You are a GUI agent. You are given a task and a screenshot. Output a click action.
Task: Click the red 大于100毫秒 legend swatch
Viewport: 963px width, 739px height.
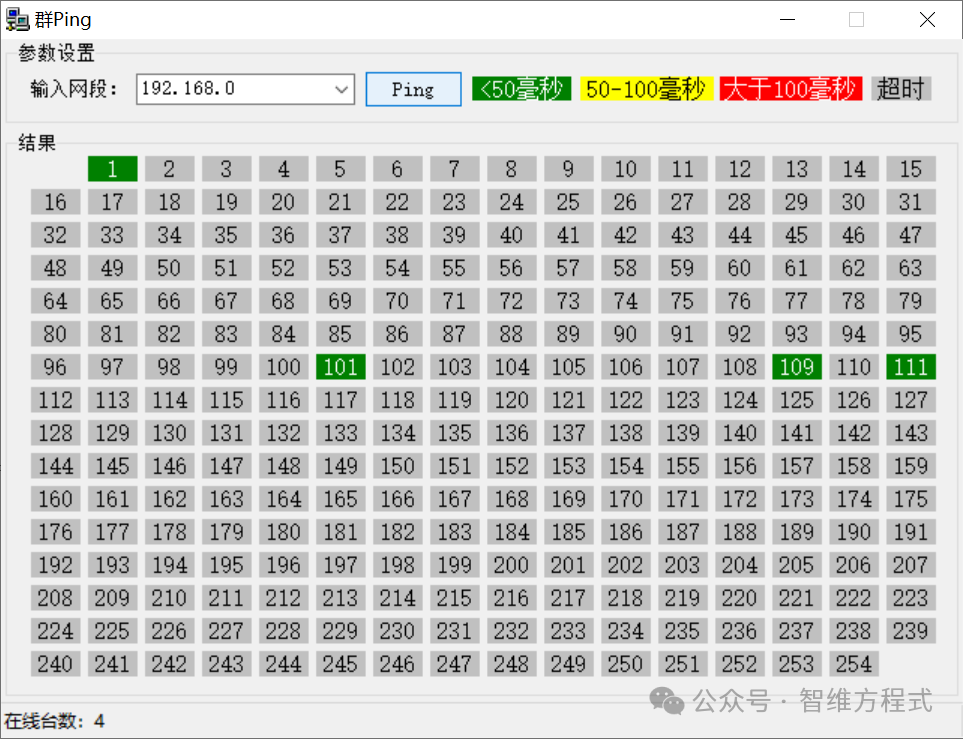pos(790,89)
